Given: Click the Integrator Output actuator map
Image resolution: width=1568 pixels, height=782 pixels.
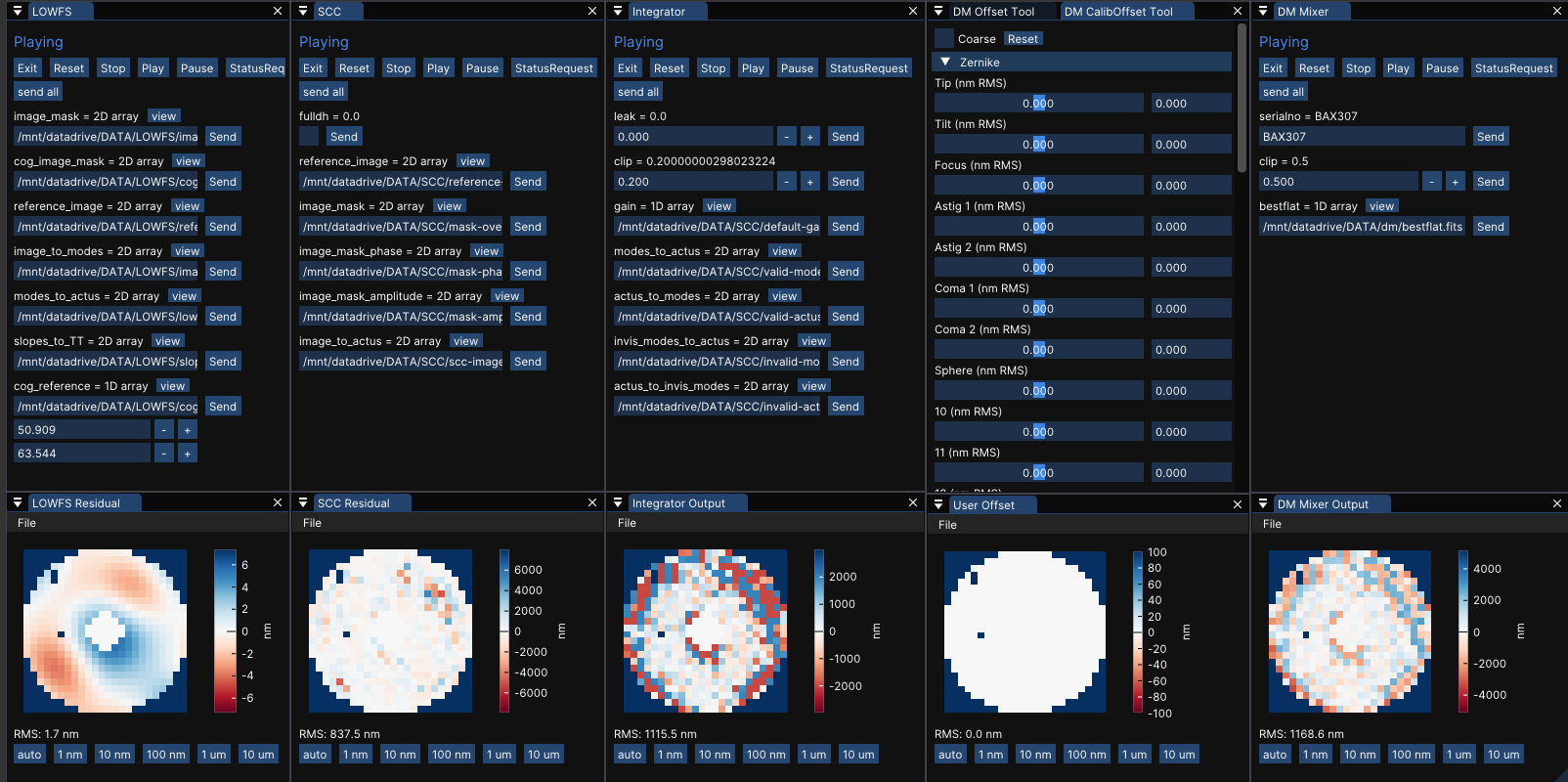Looking at the screenshot, I should click(x=705, y=630).
